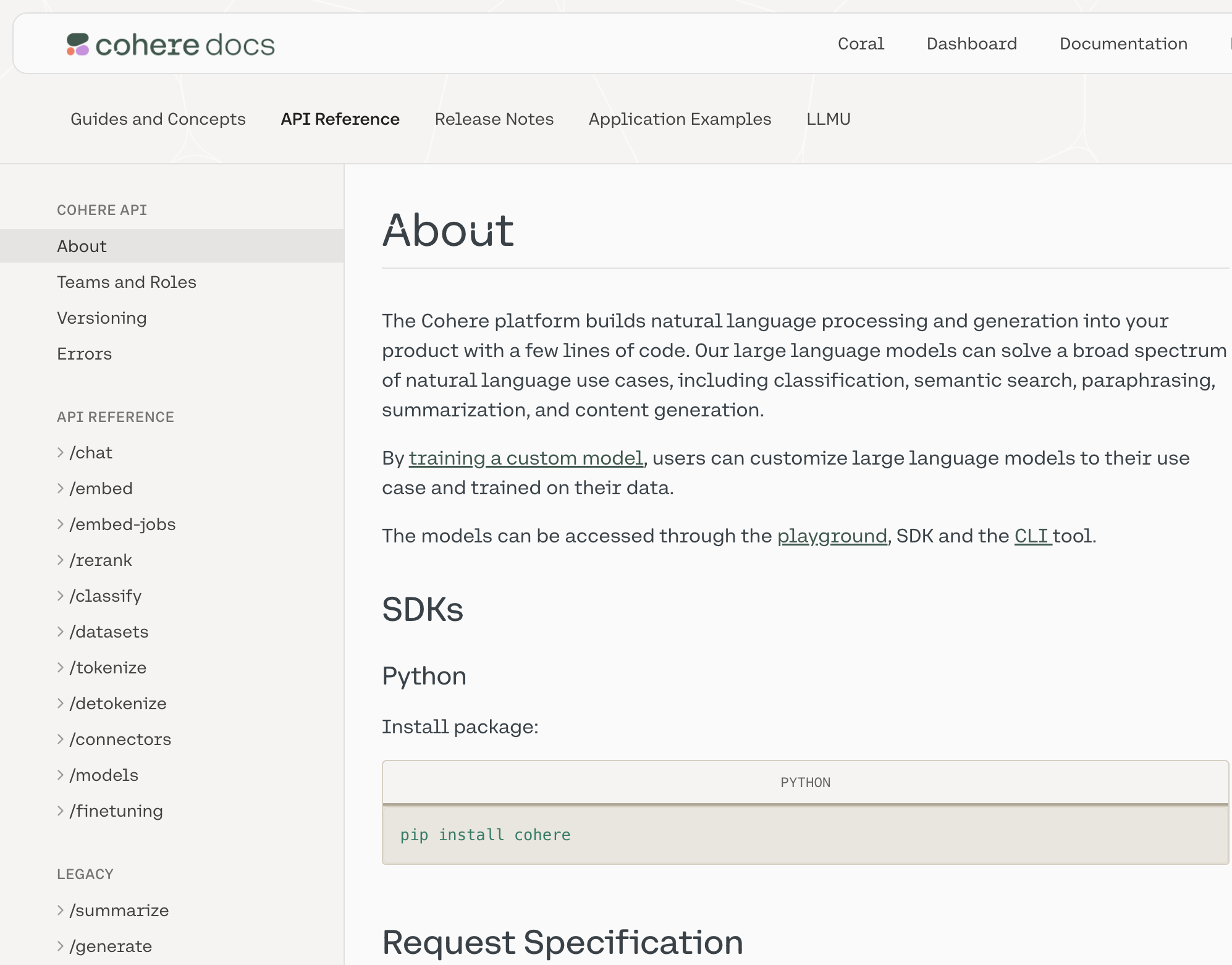
Task: Open the /embed-jobs endpoint label
Action: tap(122, 525)
